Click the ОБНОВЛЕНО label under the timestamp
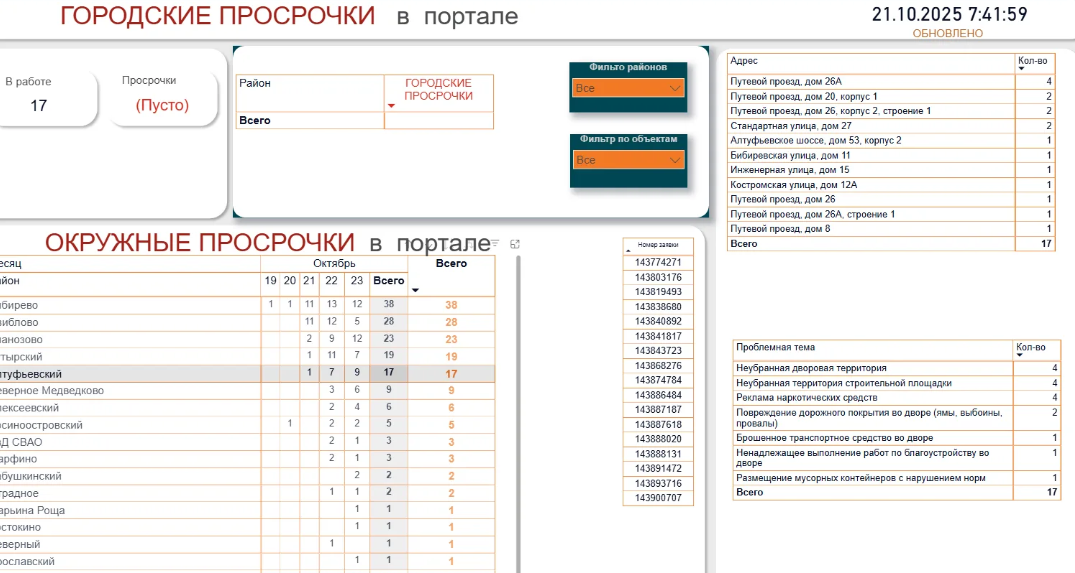 947,33
